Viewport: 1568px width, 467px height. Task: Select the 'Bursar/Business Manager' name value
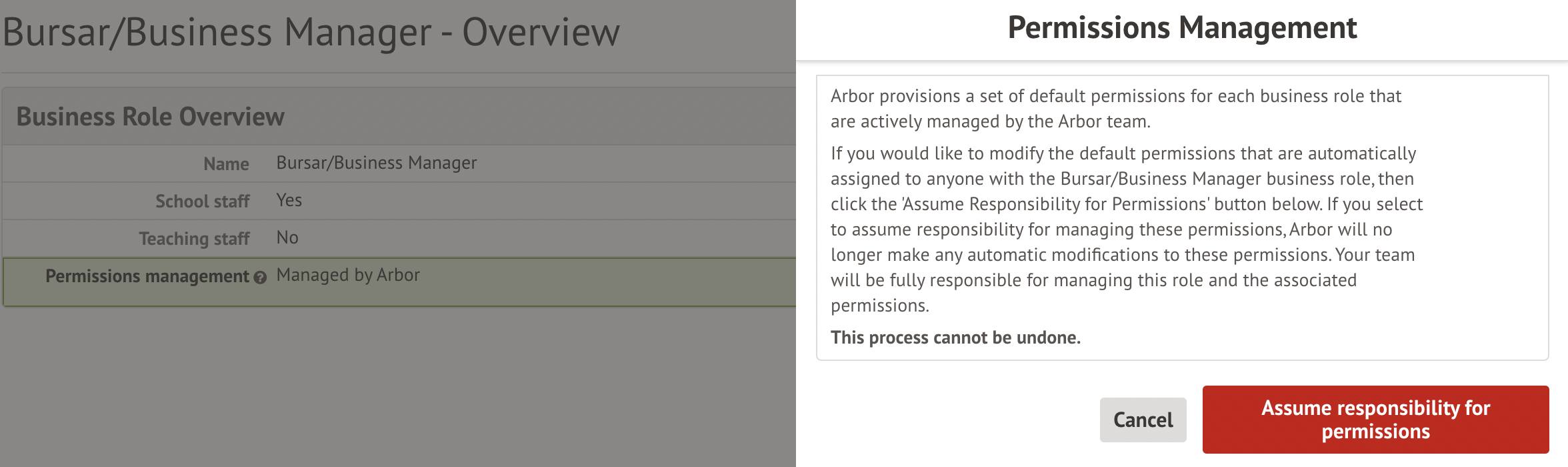[x=377, y=163]
